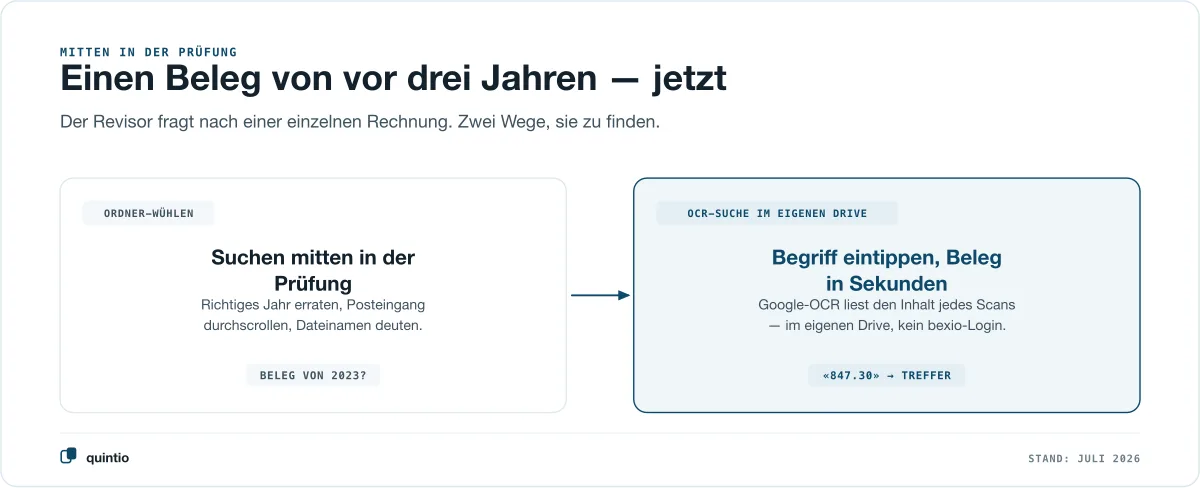This screenshot has width=1200, height=488.
Task: Click the 'STAND: JULI 2026' footer text
Action: click(1084, 458)
